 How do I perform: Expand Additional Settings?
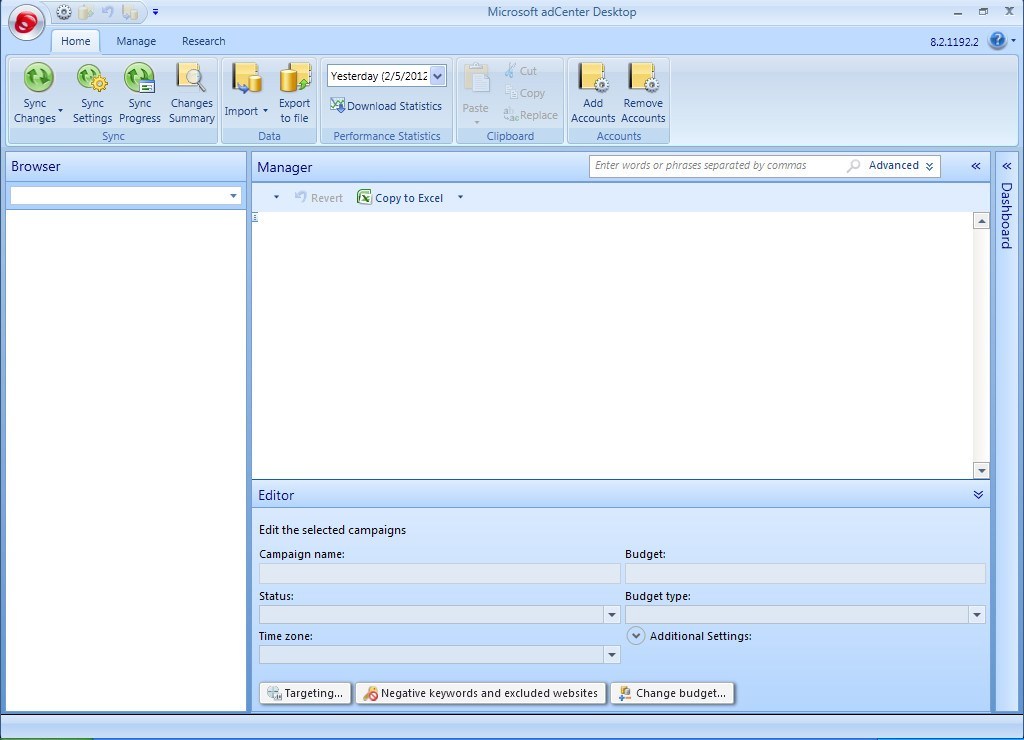(x=635, y=635)
